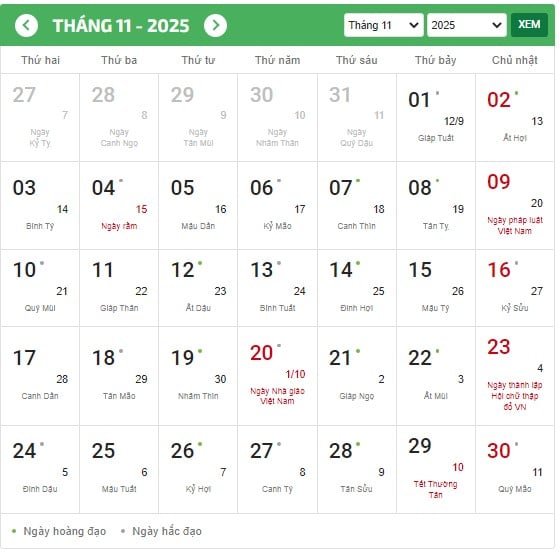Select day 12 Ất Dậu
This screenshot has height=554, width=559.
tap(198, 288)
